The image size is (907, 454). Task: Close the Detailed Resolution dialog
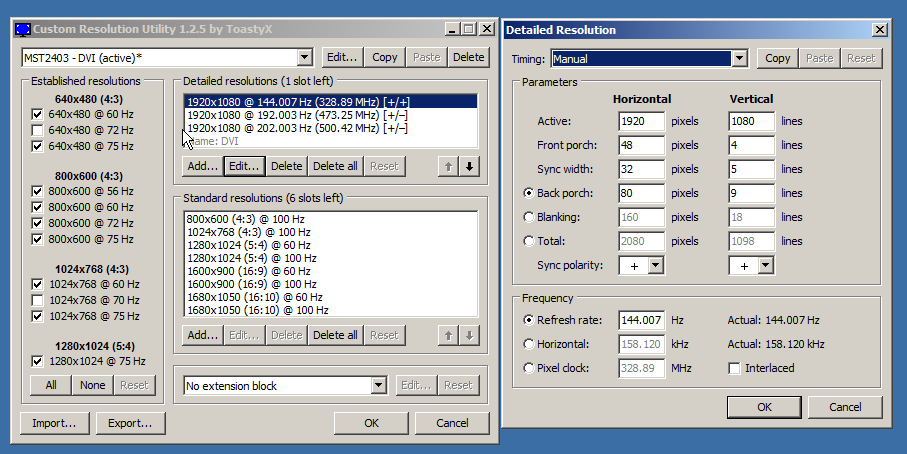point(879,30)
